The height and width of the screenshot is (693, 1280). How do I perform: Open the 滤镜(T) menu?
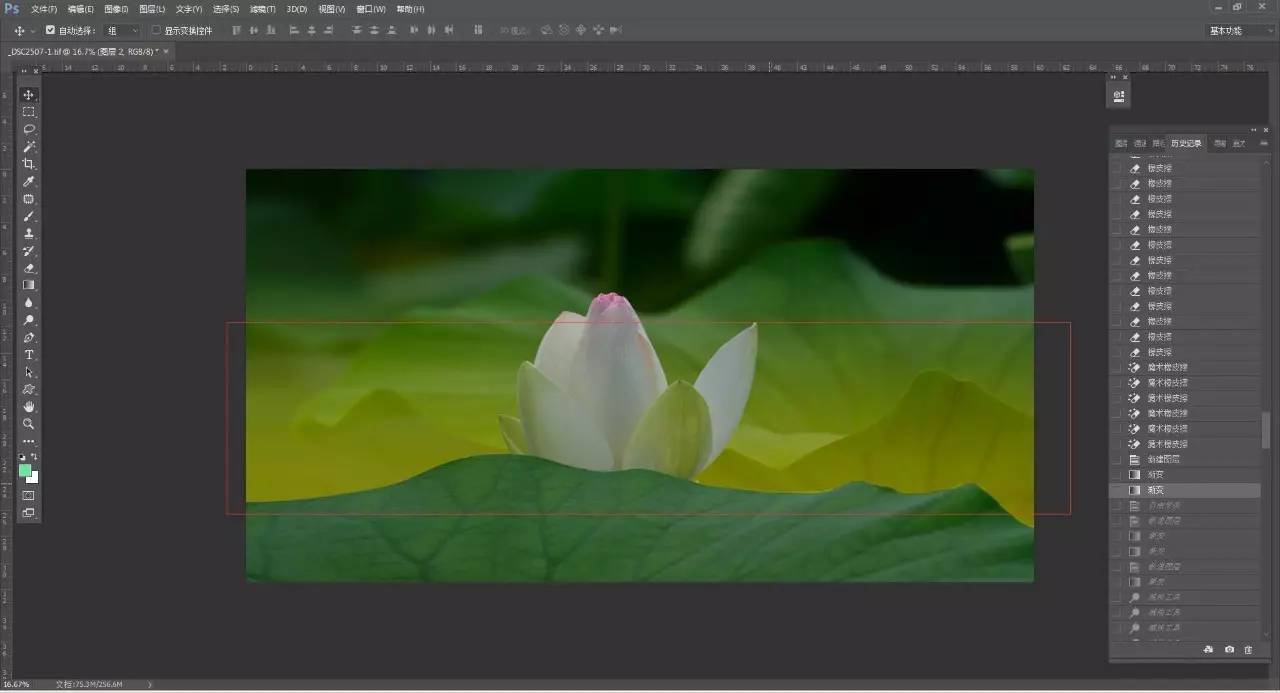click(x=263, y=9)
